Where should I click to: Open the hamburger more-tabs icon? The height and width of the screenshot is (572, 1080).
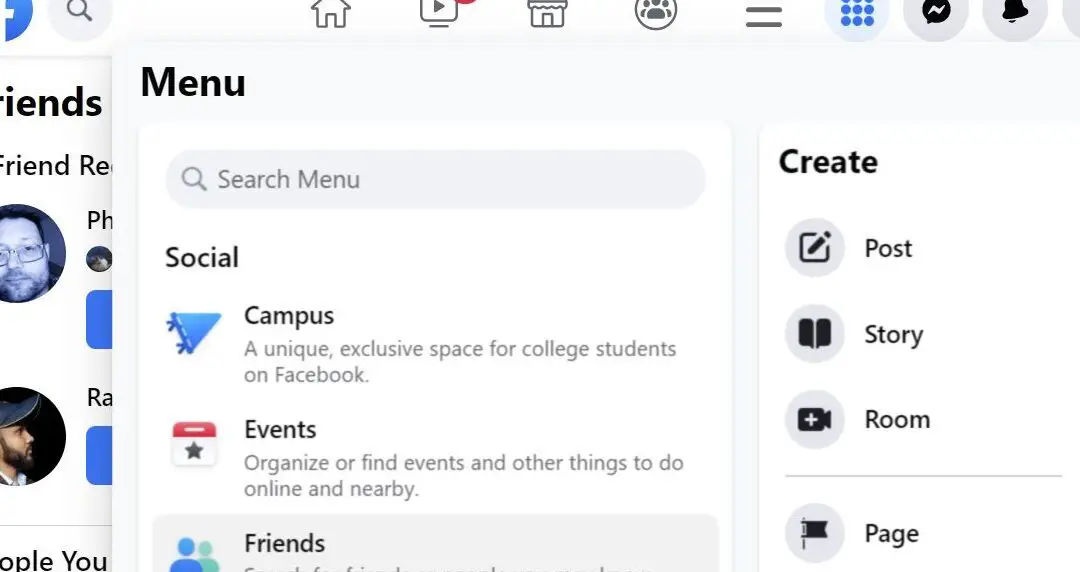coord(764,17)
